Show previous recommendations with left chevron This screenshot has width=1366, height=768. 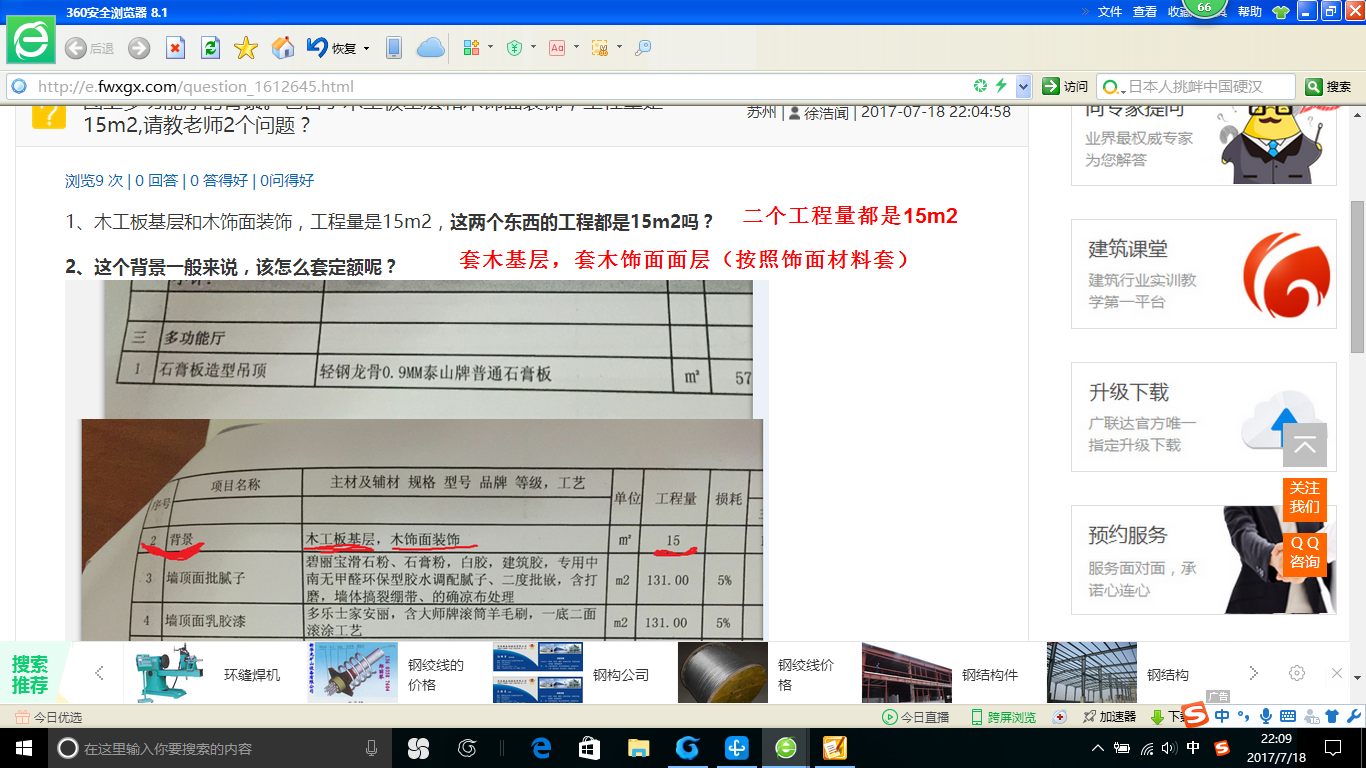pyautogui.click(x=99, y=673)
